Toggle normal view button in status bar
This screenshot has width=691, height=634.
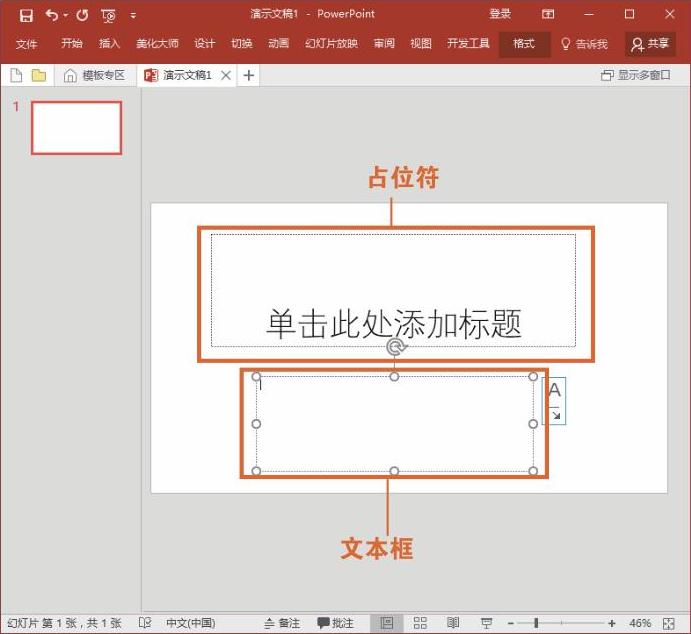point(386,623)
